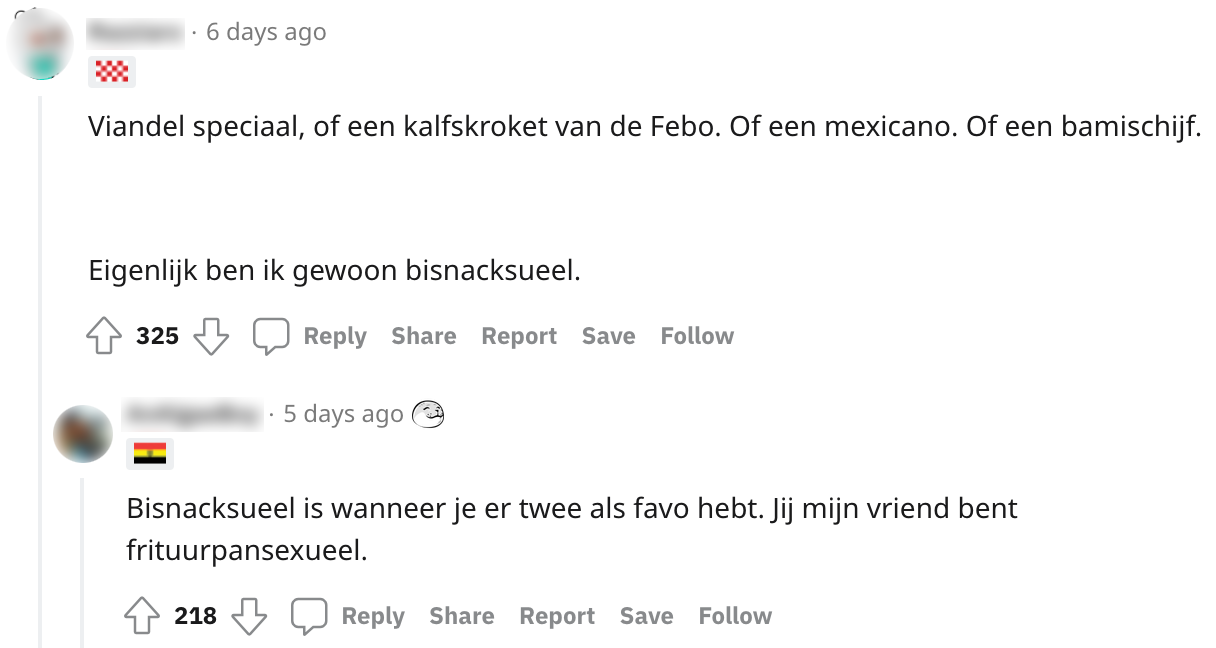Follow the top comment thread

(697, 336)
